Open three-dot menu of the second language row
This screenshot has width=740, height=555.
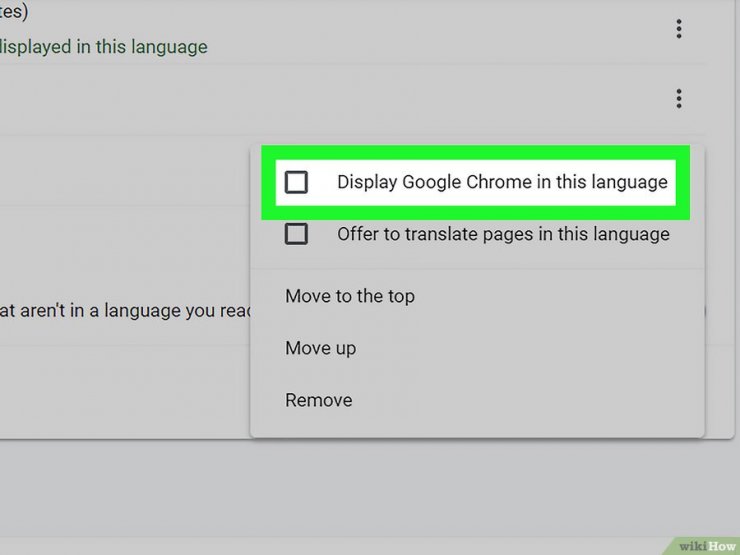tap(679, 99)
